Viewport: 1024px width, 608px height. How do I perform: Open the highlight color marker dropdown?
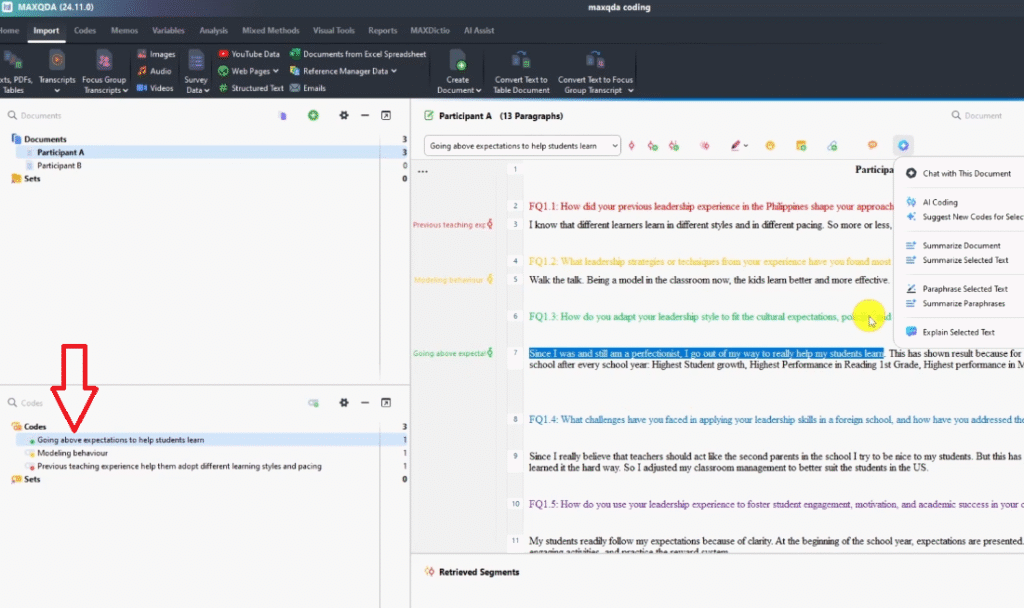(x=746, y=146)
